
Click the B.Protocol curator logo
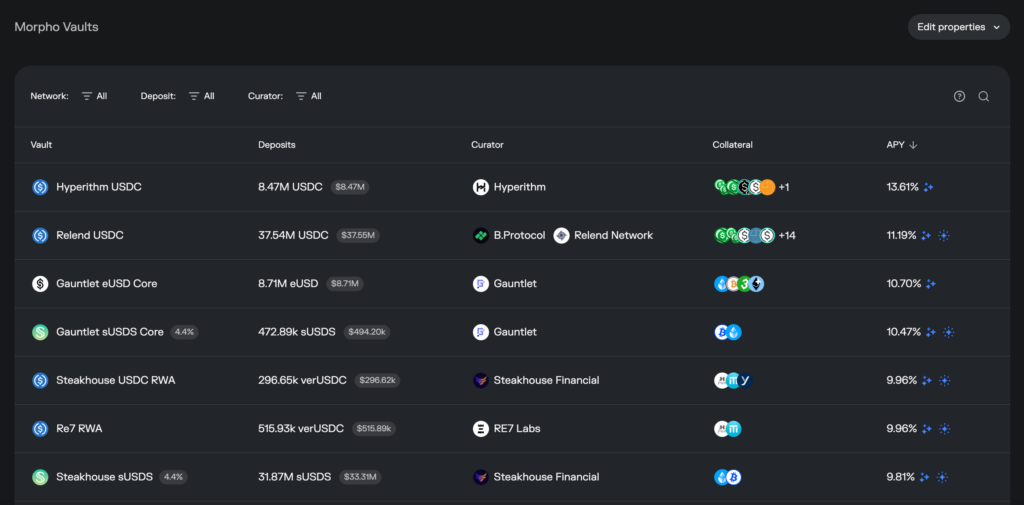point(481,235)
